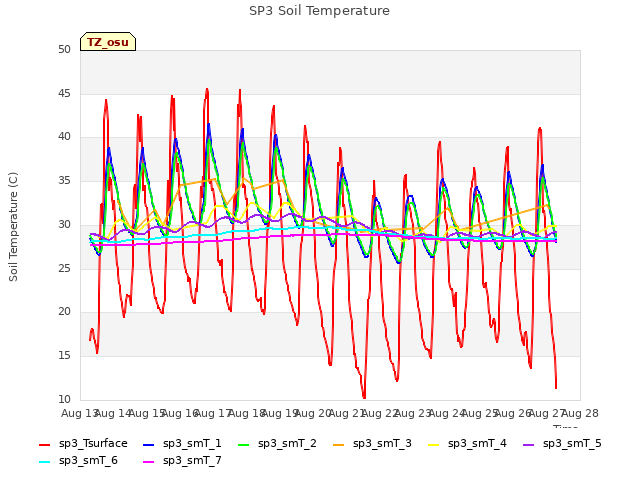The height and width of the screenshot is (480, 640).
Task: Click the y-axis tick label 25
Action: [x=64, y=268]
